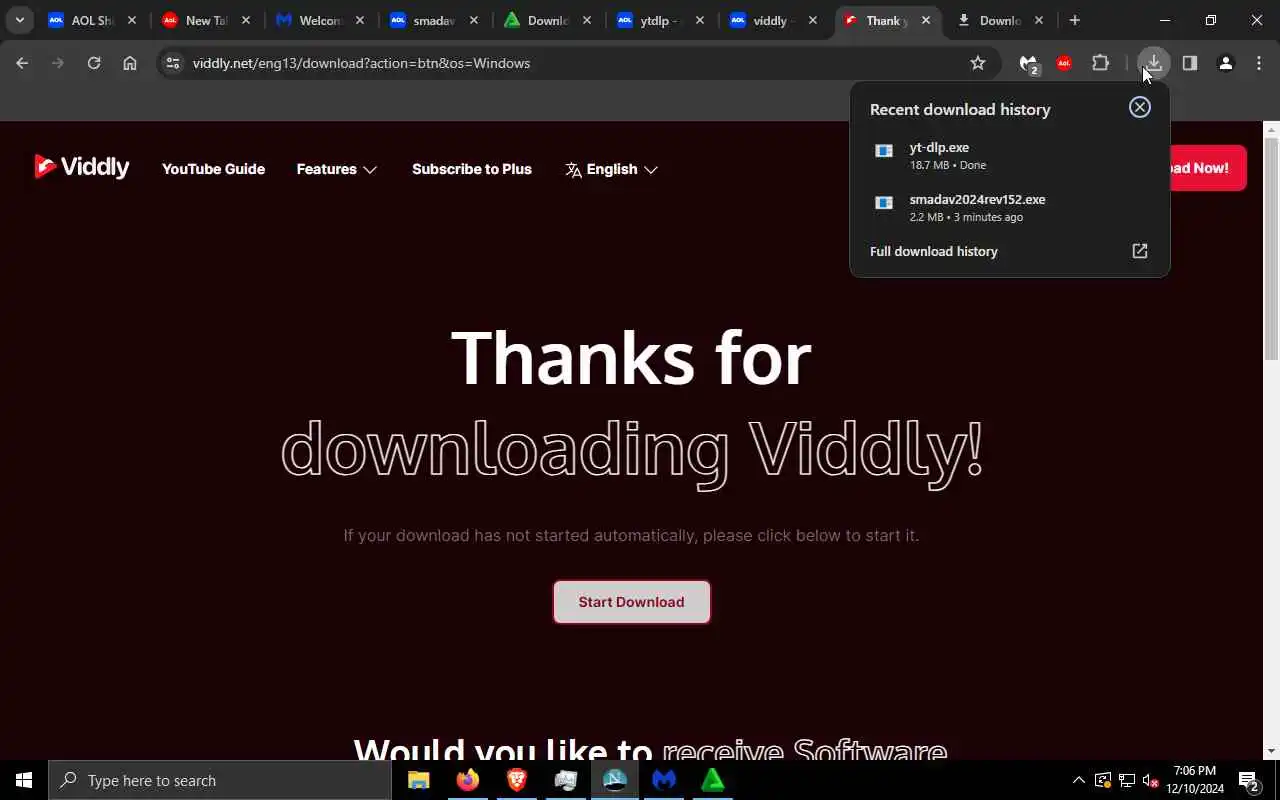The width and height of the screenshot is (1280, 800).
Task: Bookmark this page with the star icon
Action: pos(978,63)
